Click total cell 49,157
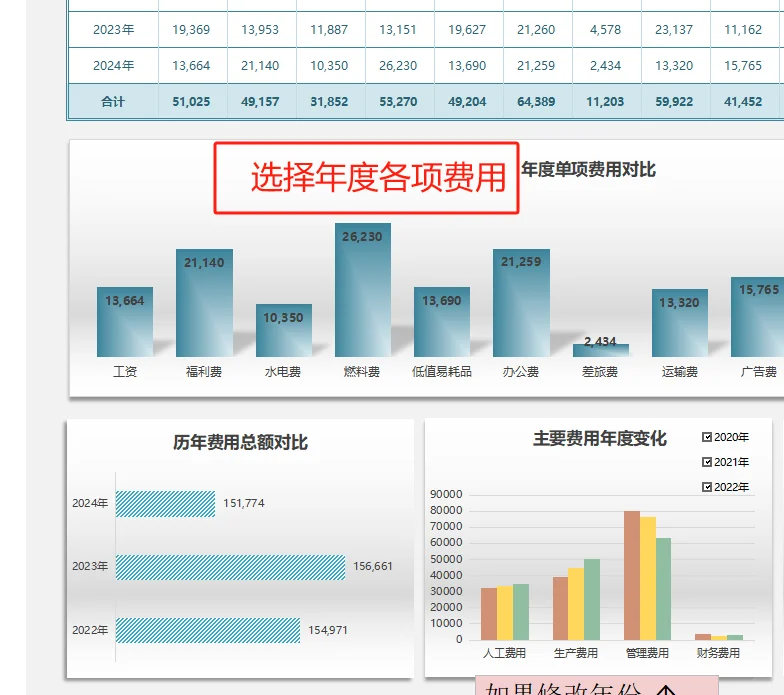Image resolution: width=784 pixels, height=695 pixels. [260, 102]
